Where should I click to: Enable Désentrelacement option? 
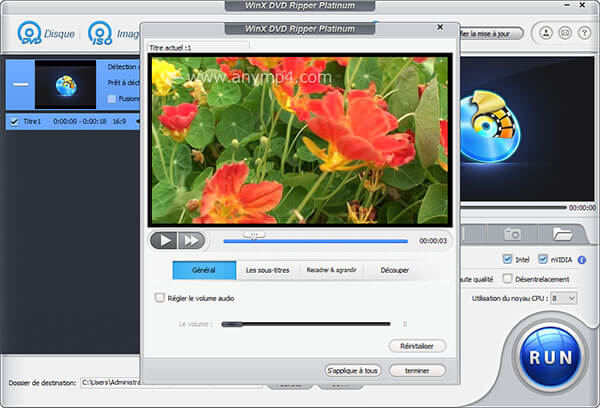pos(507,279)
